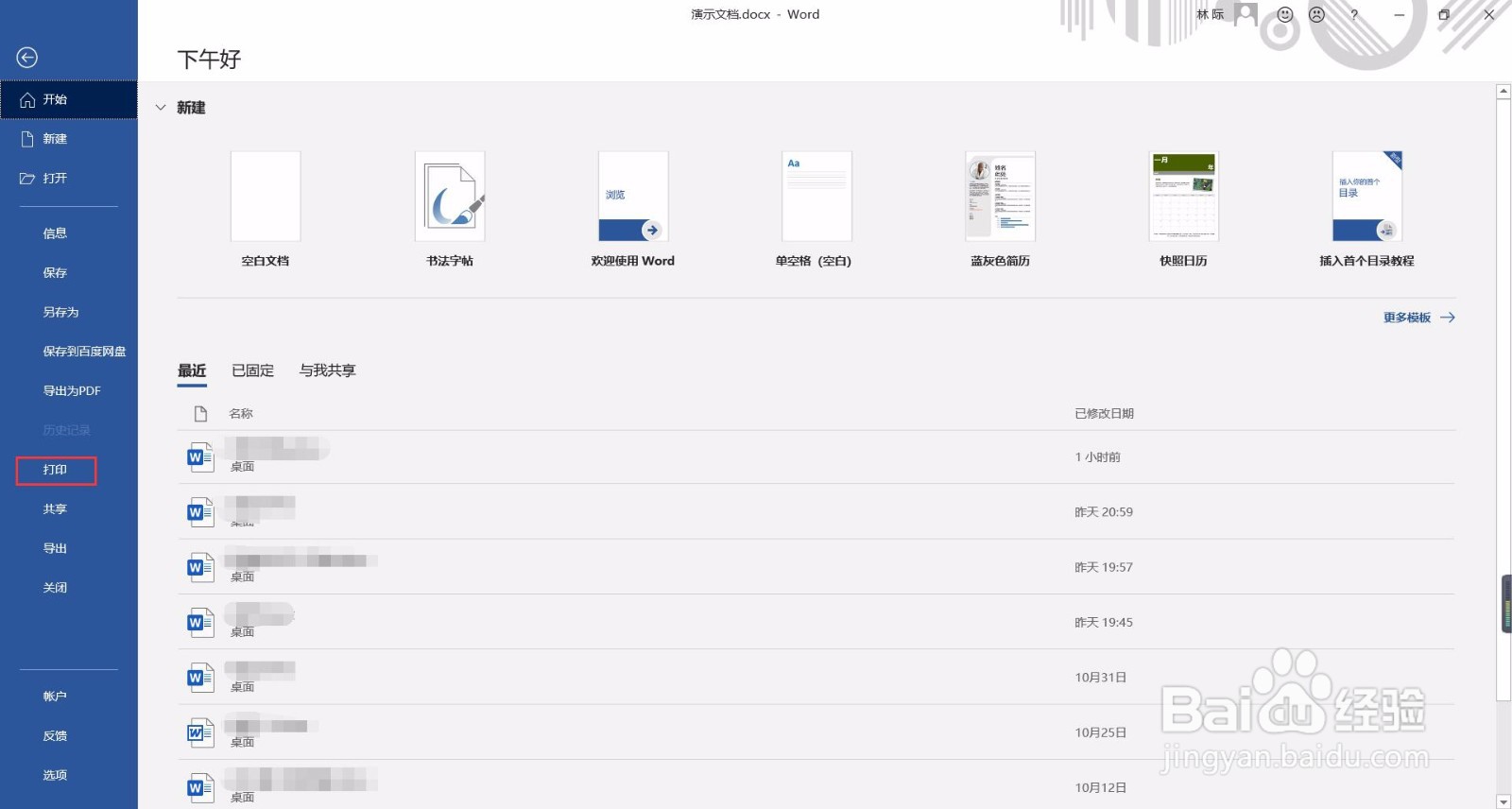
Task: Open the document modified 1 小时前
Action: pyautogui.click(x=816, y=457)
